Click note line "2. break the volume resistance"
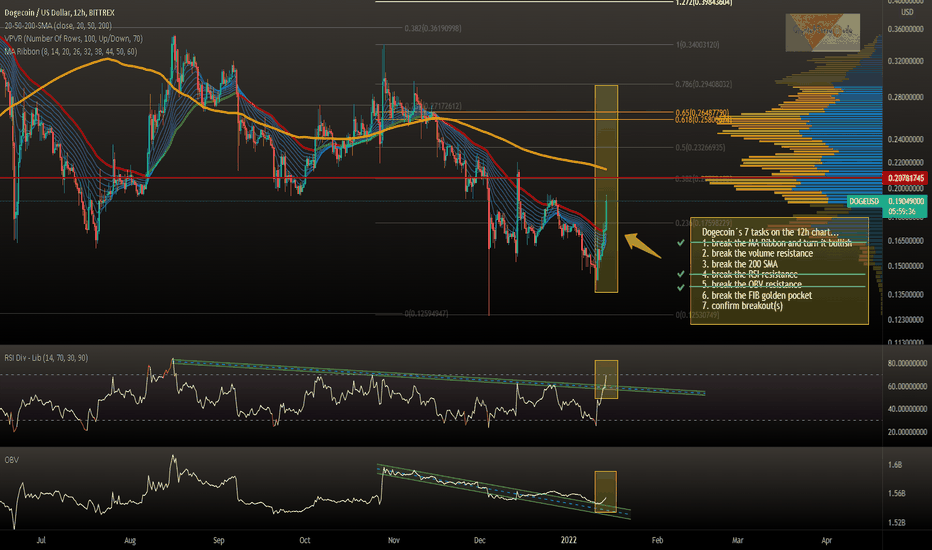 [757, 253]
